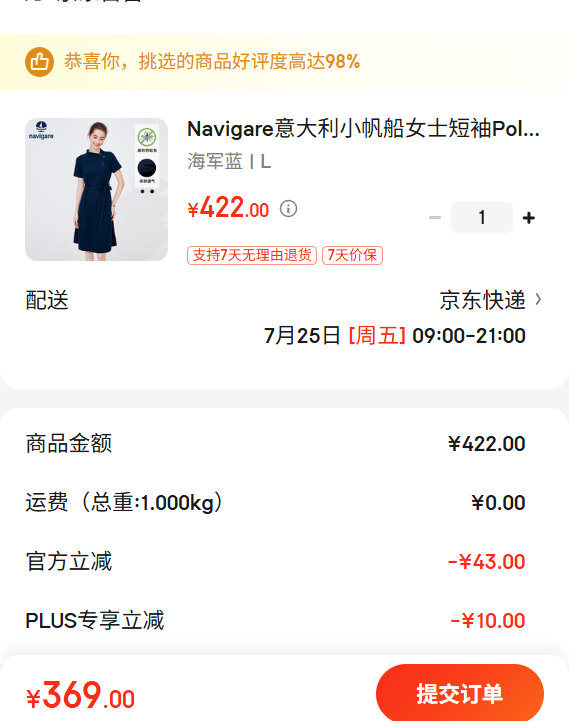
Task: Expand 京东快递 delivery options chevron
Action: tap(538, 300)
